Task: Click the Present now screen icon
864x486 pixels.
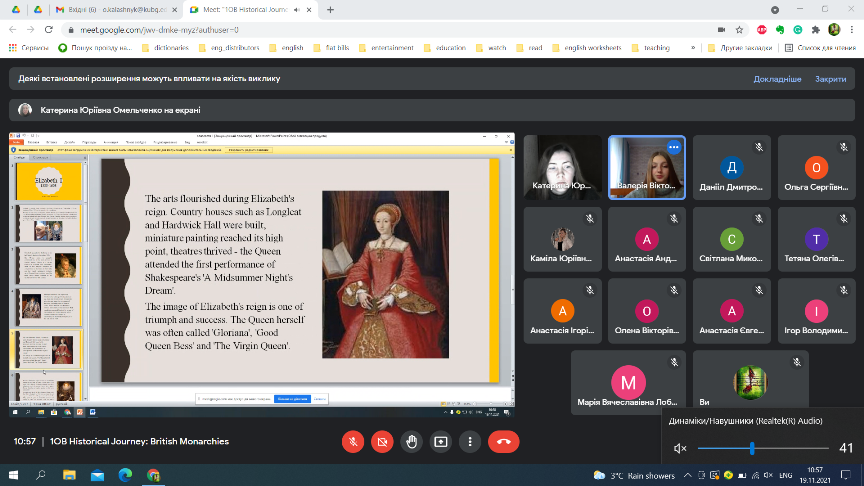Action: point(440,441)
